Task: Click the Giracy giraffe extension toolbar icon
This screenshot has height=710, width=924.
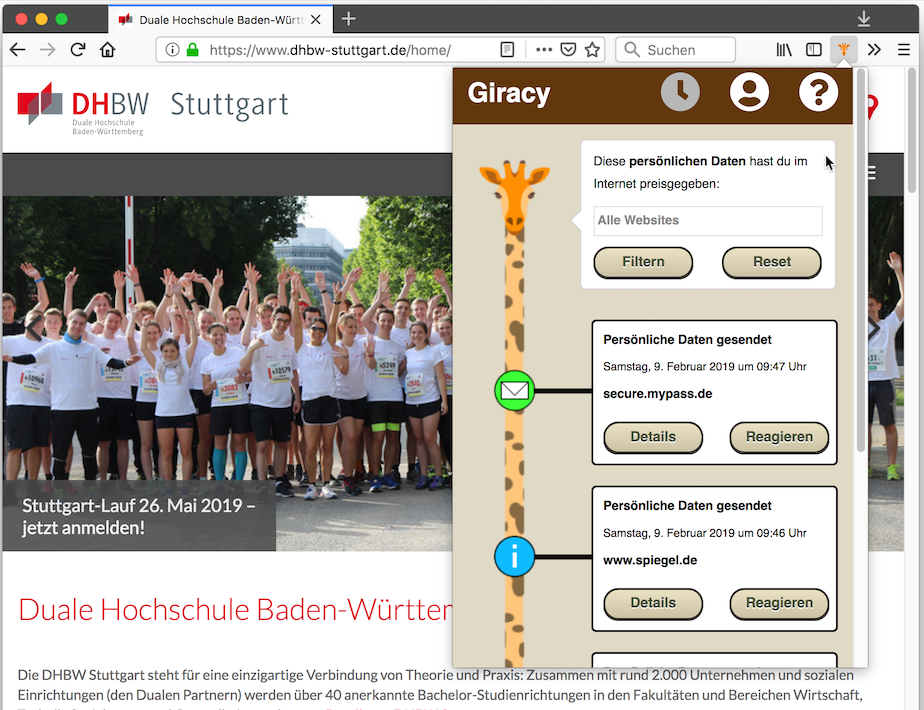Action: (844, 49)
